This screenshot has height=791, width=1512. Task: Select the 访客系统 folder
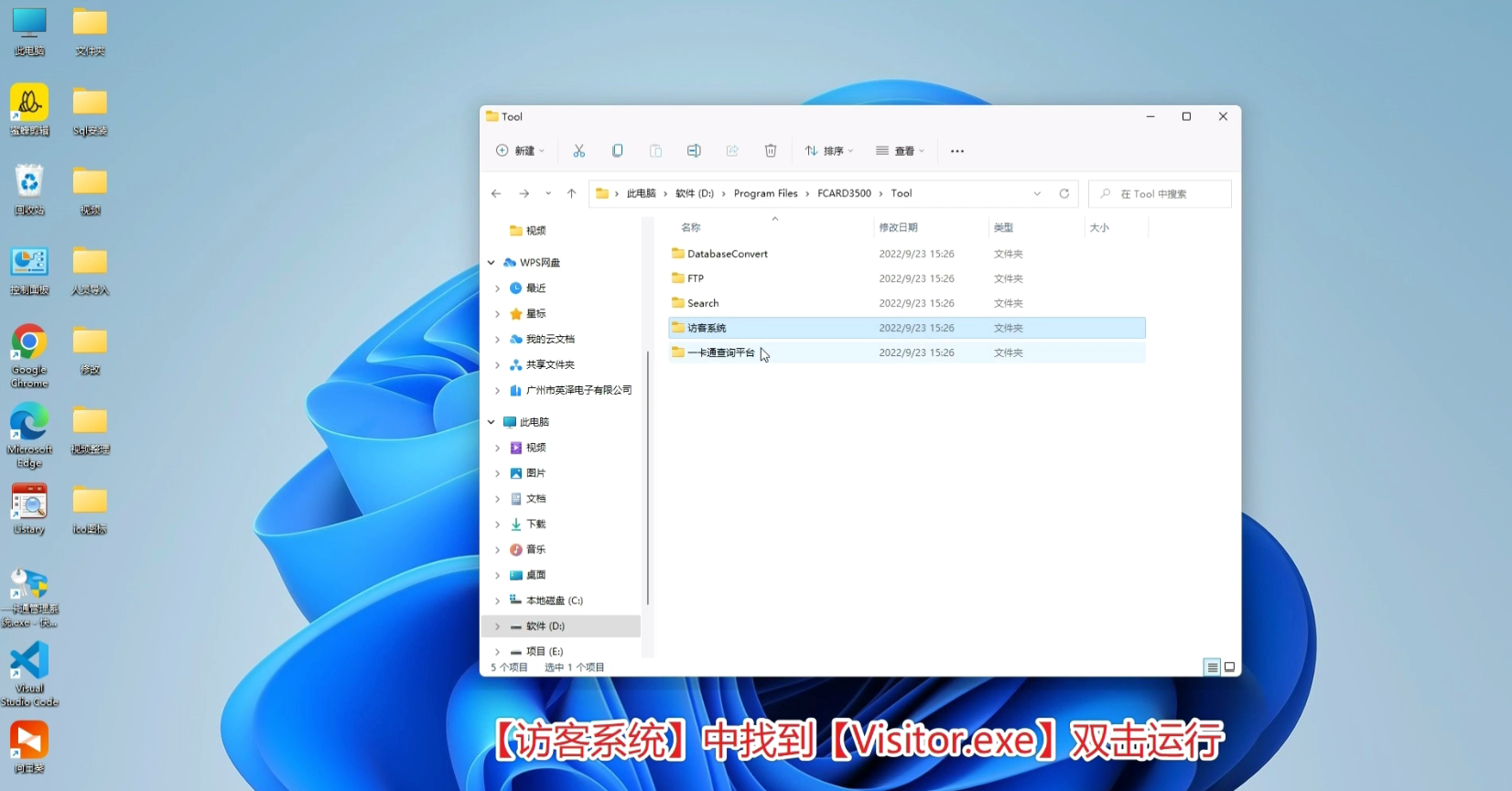[707, 328]
